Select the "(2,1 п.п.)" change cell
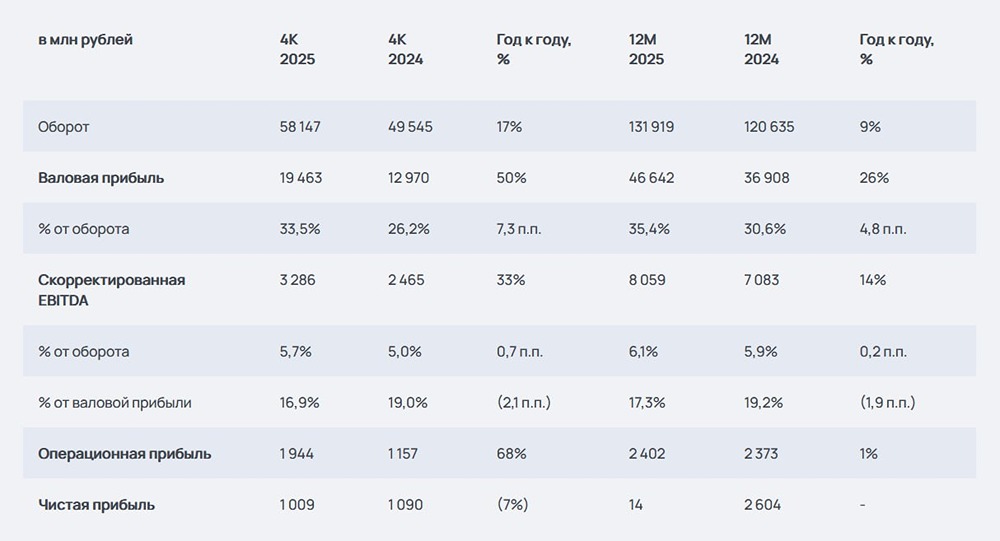This screenshot has width=1000, height=541. (x=524, y=403)
